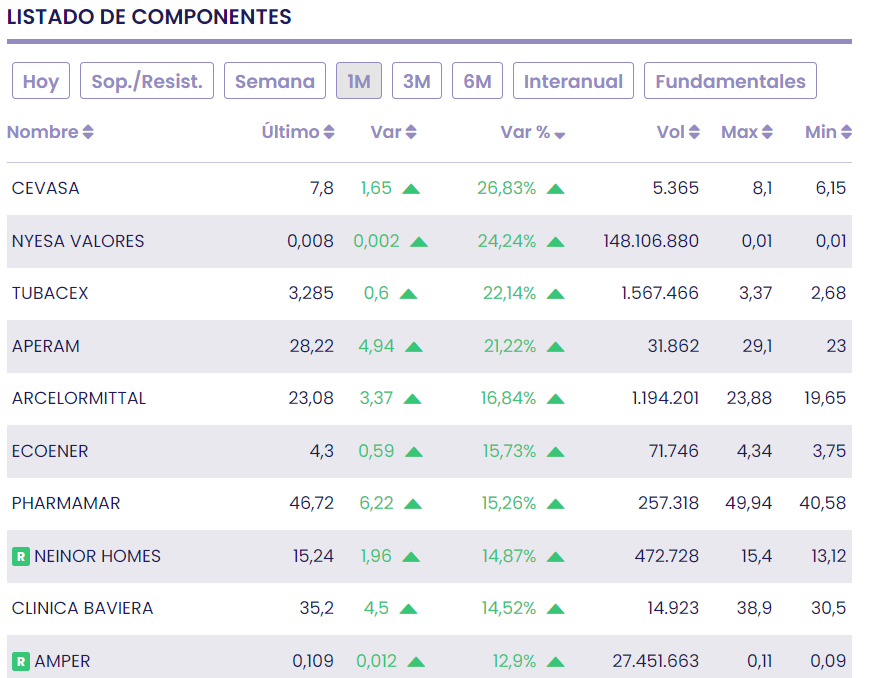Image resolution: width=872 pixels, height=678 pixels.
Task: Open the Sop./Resist. tab
Action: click(x=147, y=81)
